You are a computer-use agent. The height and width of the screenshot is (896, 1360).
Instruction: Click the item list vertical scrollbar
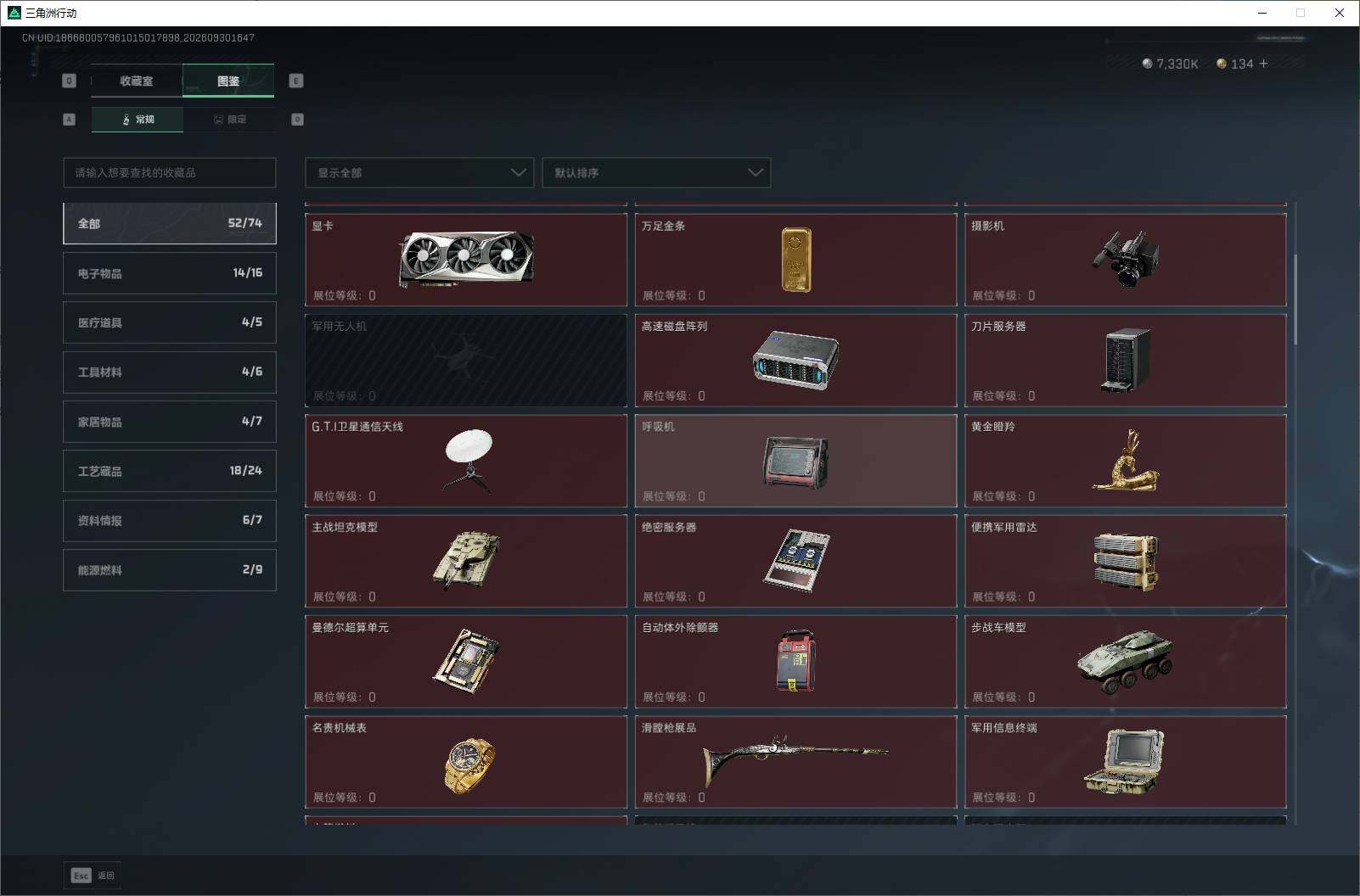1295,299
